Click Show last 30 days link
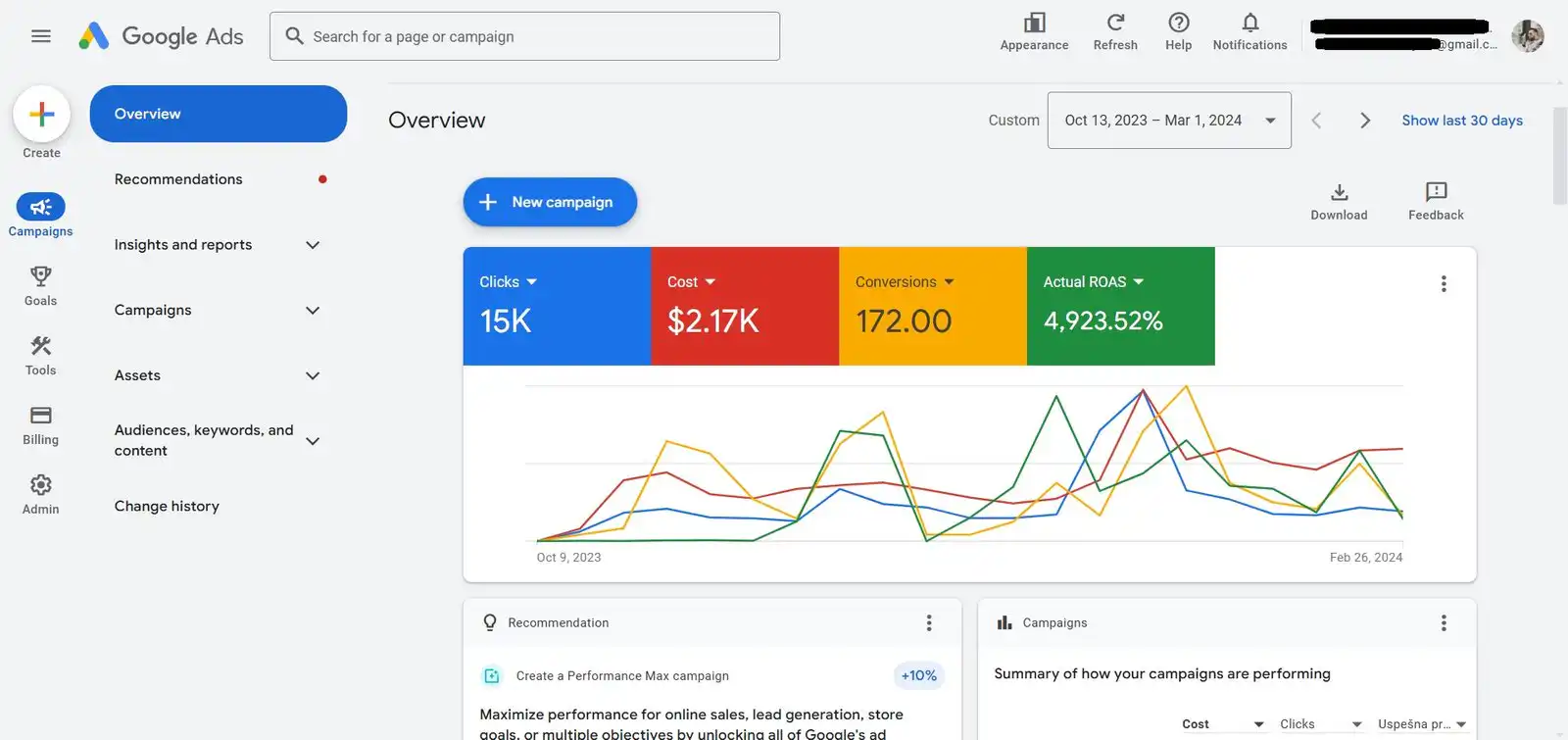This screenshot has width=1568, height=740. [x=1461, y=121]
